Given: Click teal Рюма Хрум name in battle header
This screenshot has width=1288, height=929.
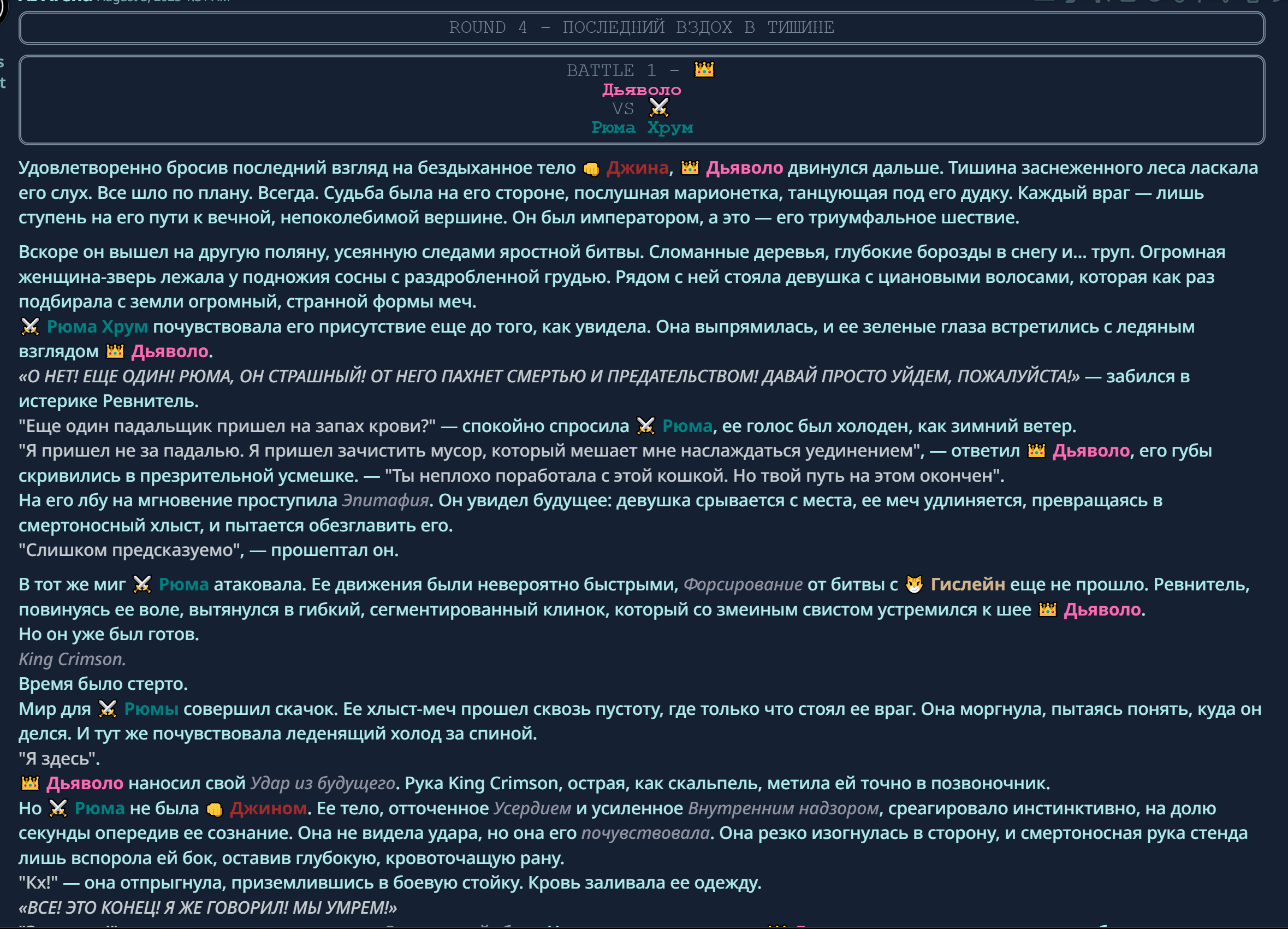Looking at the screenshot, I should coord(642,127).
